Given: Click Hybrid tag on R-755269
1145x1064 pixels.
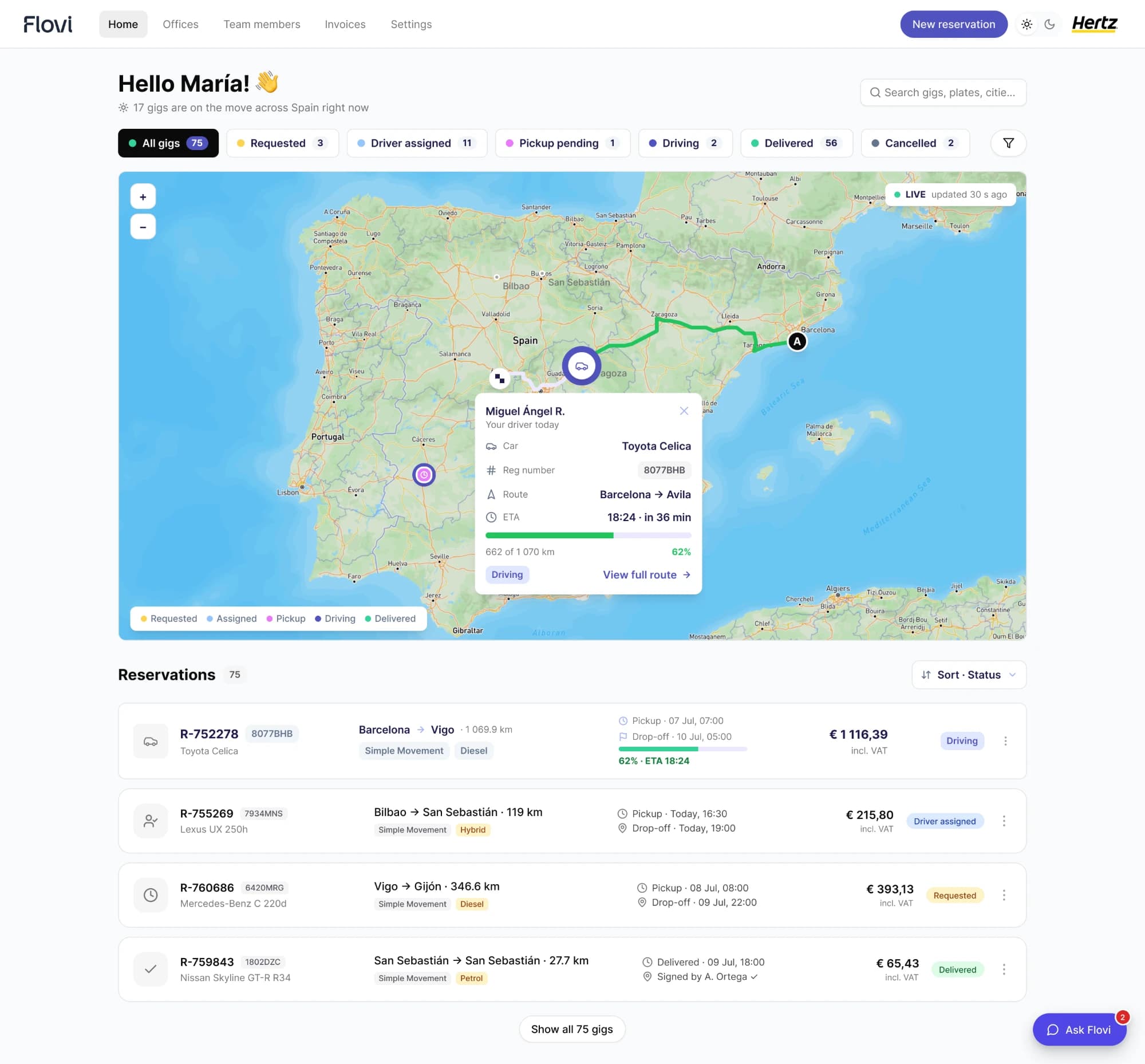Looking at the screenshot, I should point(473,830).
